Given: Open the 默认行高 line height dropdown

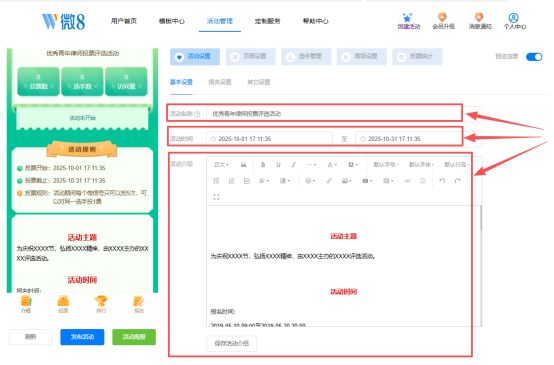Looking at the screenshot, I should coord(456,165).
